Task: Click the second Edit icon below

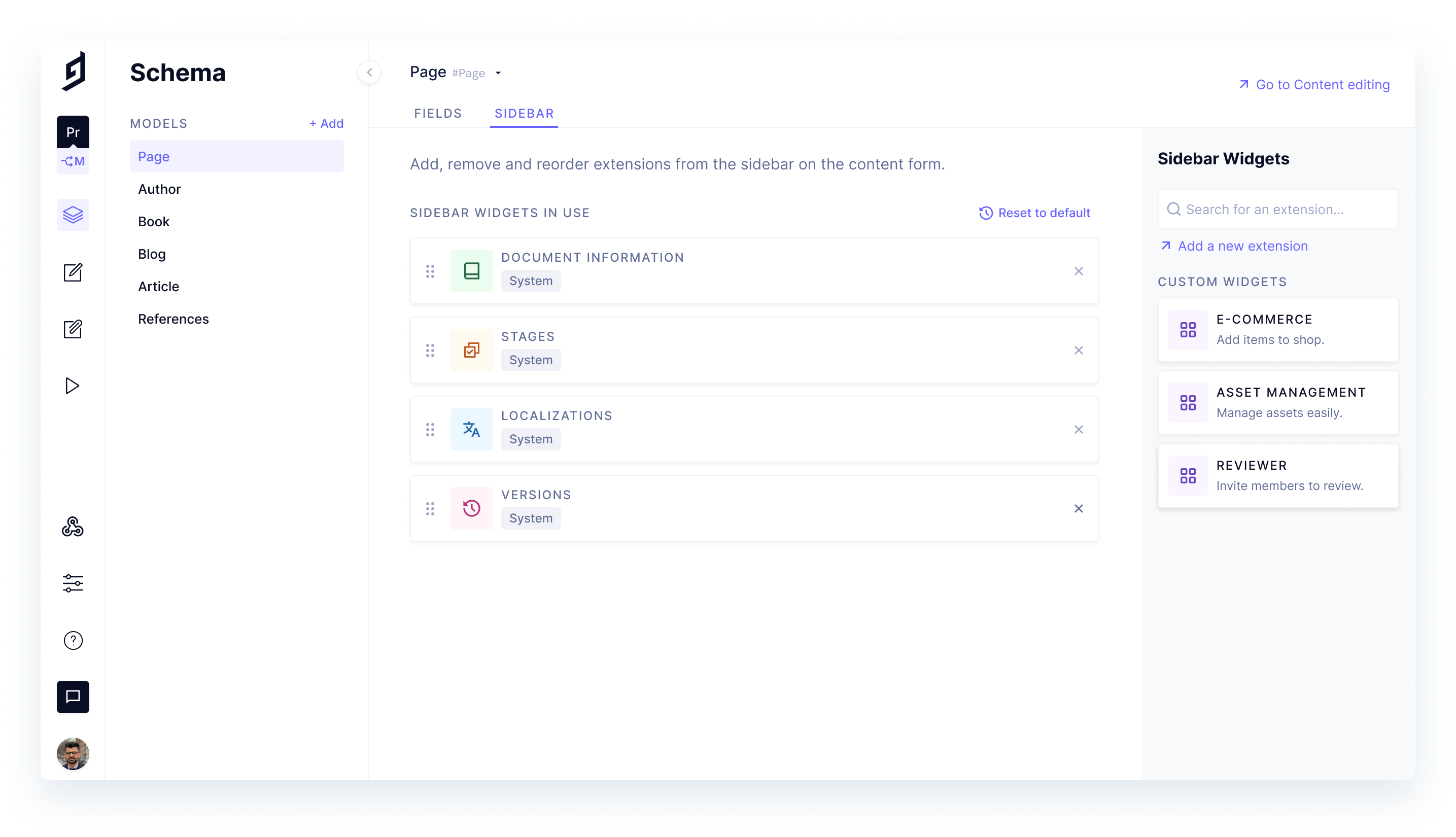Action: (x=72, y=329)
